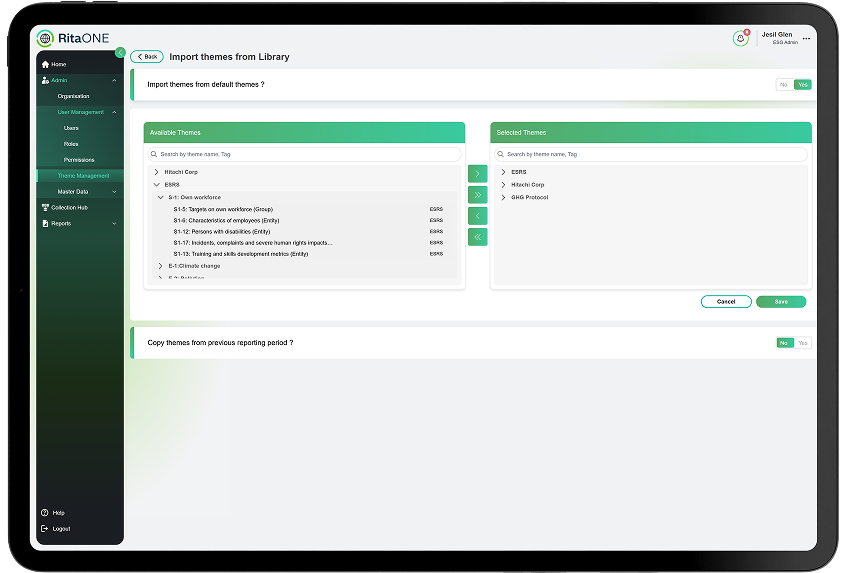Go to Roles under User Management
Image resolution: width=846 pixels, height=573 pixels.
click(71, 144)
